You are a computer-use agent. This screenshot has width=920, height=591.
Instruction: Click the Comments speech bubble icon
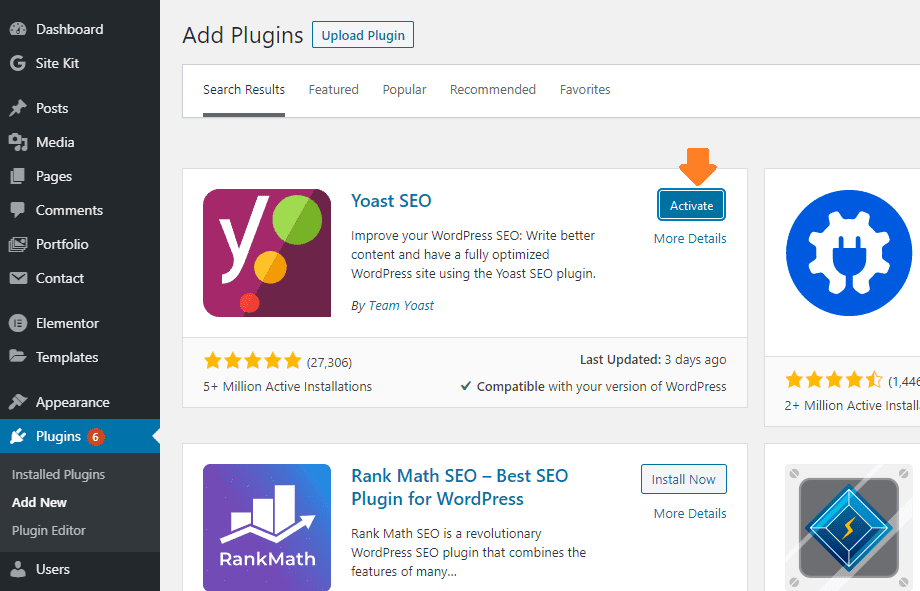click(17, 210)
